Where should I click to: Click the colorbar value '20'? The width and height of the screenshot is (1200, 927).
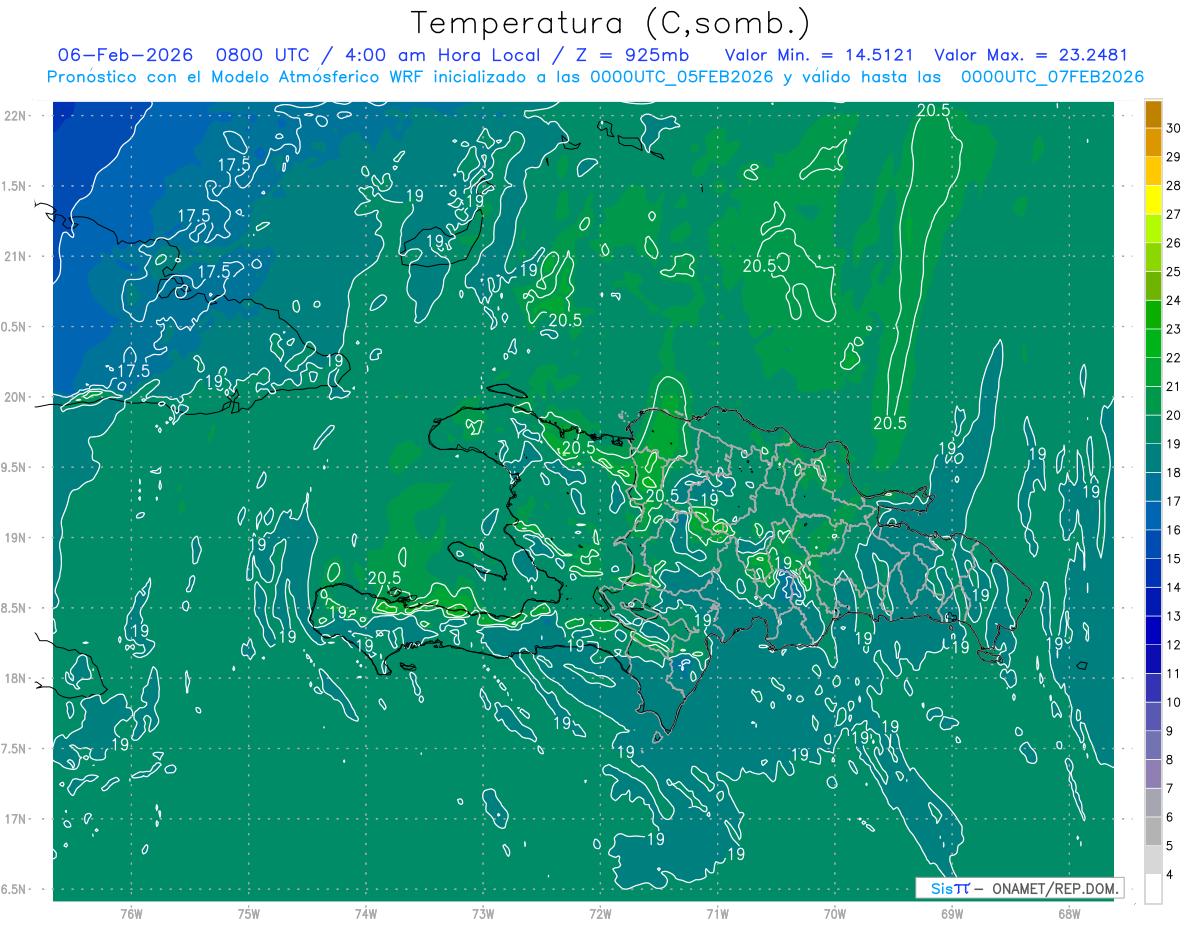coord(1174,415)
